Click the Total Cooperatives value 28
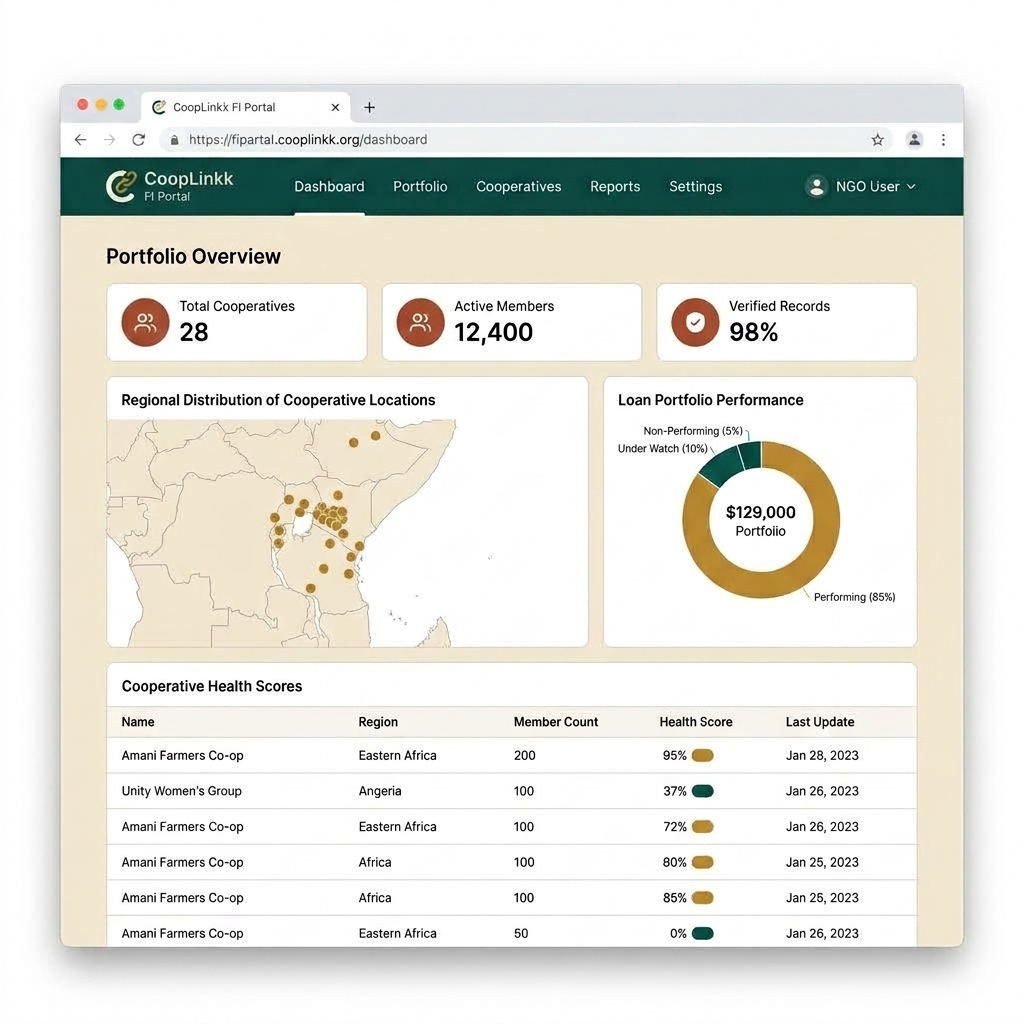The width and height of the screenshot is (1024, 1024). click(x=193, y=332)
